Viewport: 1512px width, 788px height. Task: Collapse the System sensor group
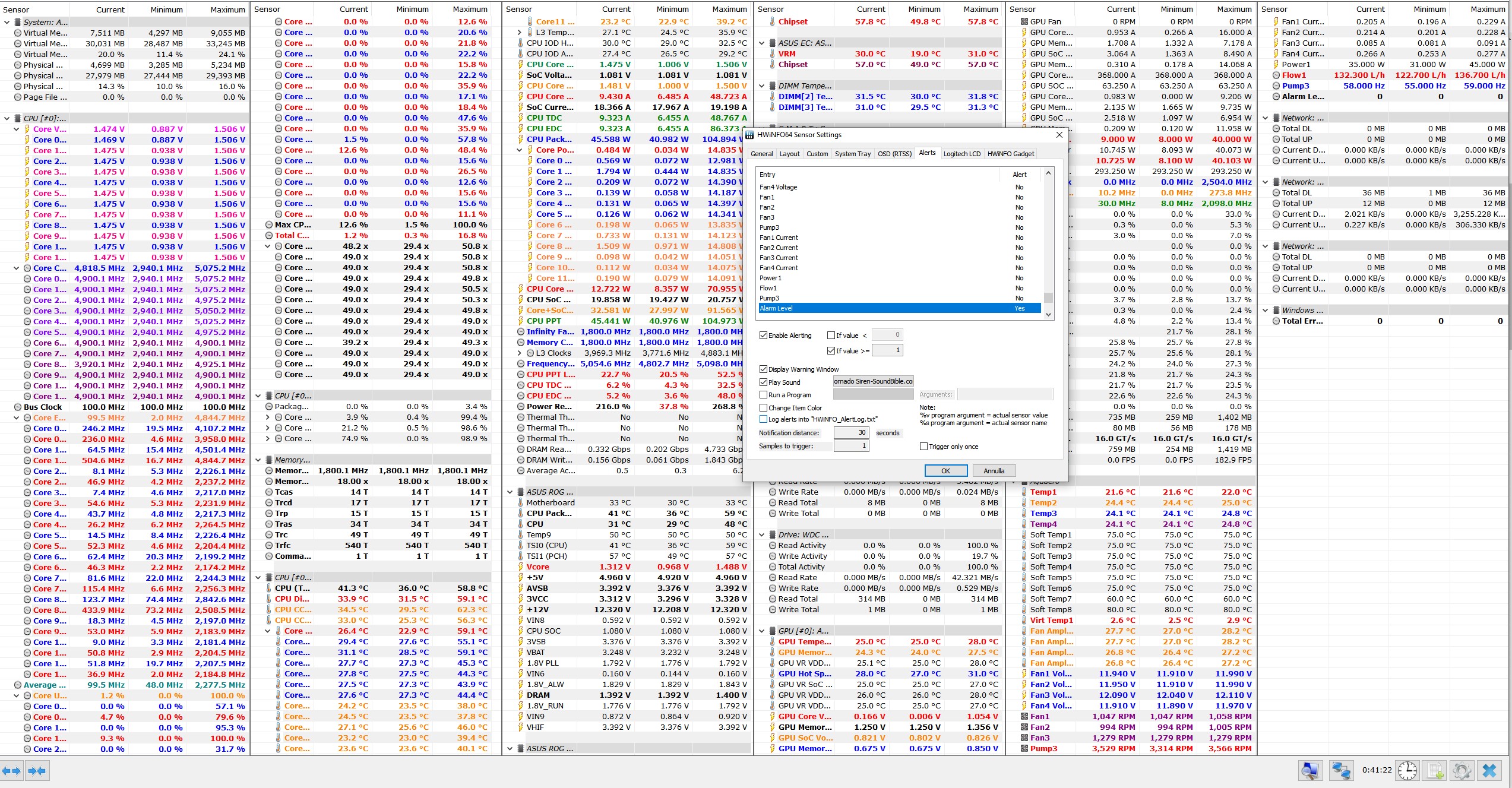click(x=7, y=22)
